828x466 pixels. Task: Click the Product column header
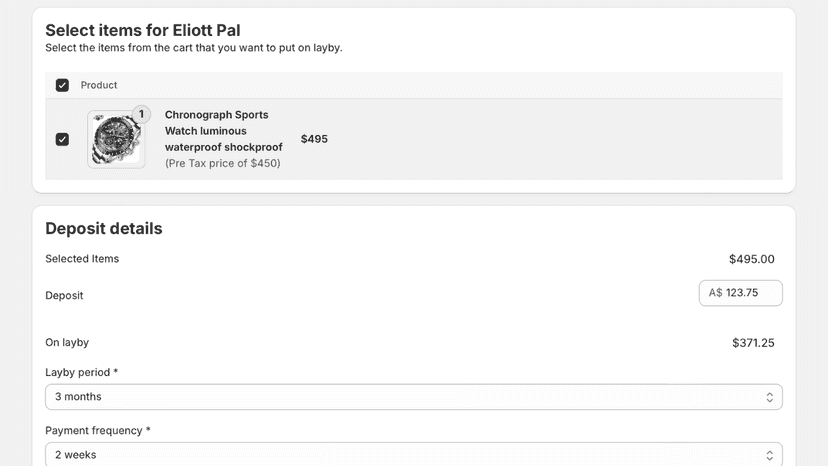(99, 85)
